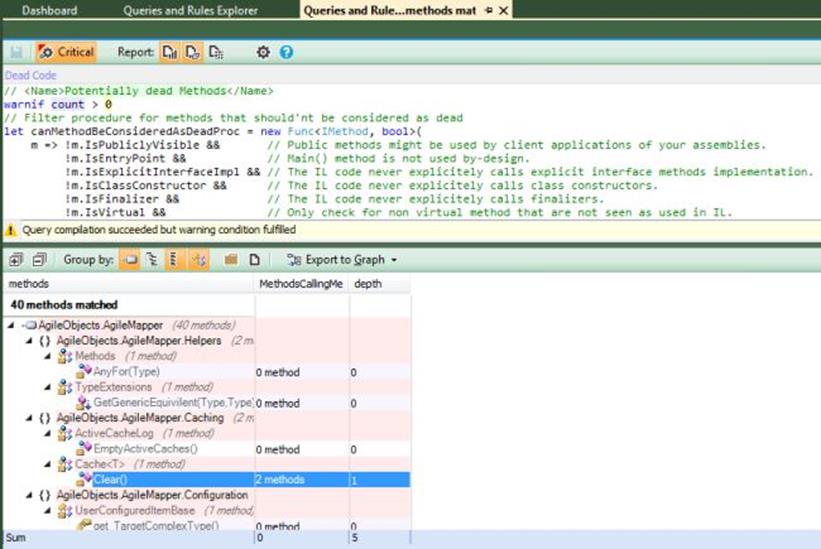The image size is (821, 549).
Task: Click the third Report list icon
Action: pos(216,52)
